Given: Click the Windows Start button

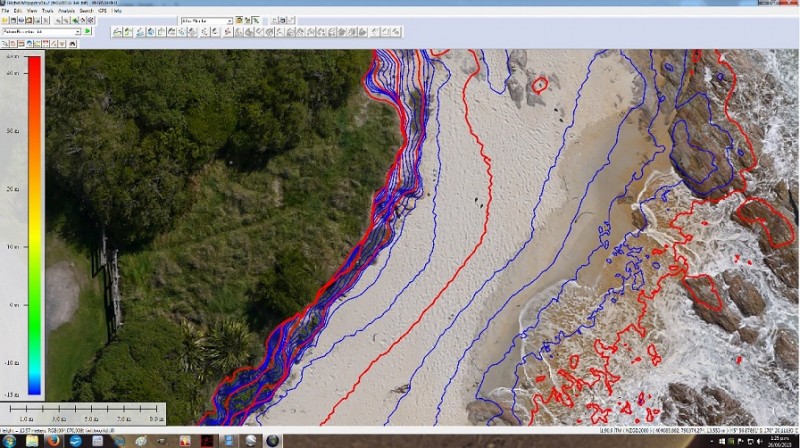Looking at the screenshot, I should (9, 440).
